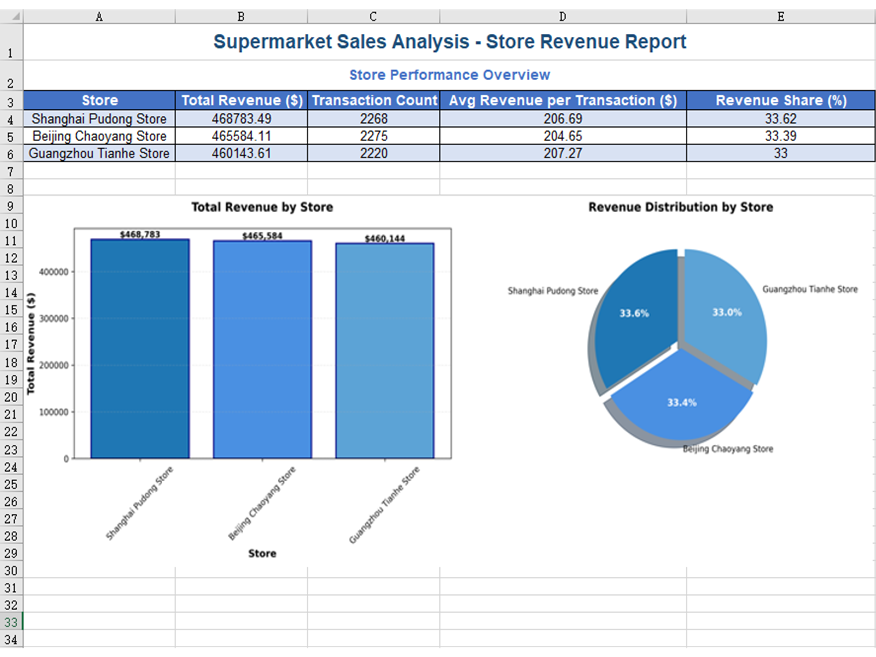Click the title Supermarket Sales Analysis - Store Revenue Report
Viewport: 876px width, 657px height.
448,41
